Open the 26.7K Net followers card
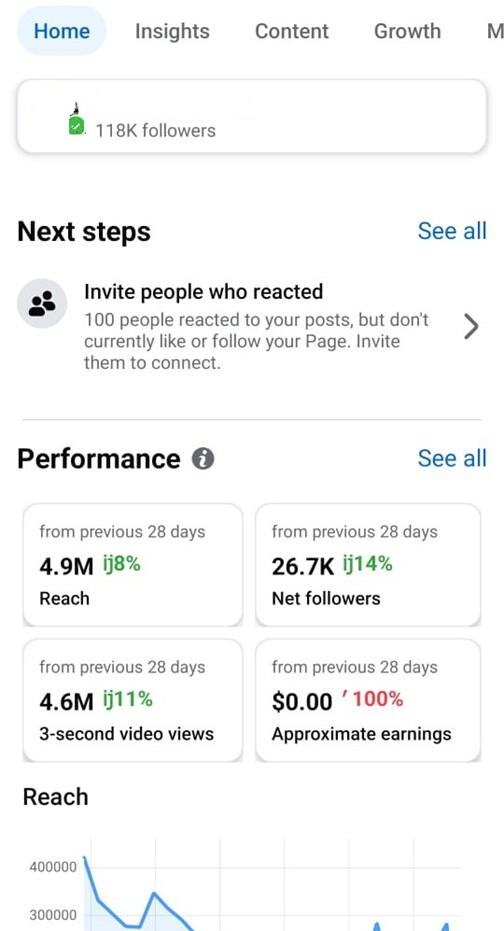The image size is (504, 931). pos(368,565)
